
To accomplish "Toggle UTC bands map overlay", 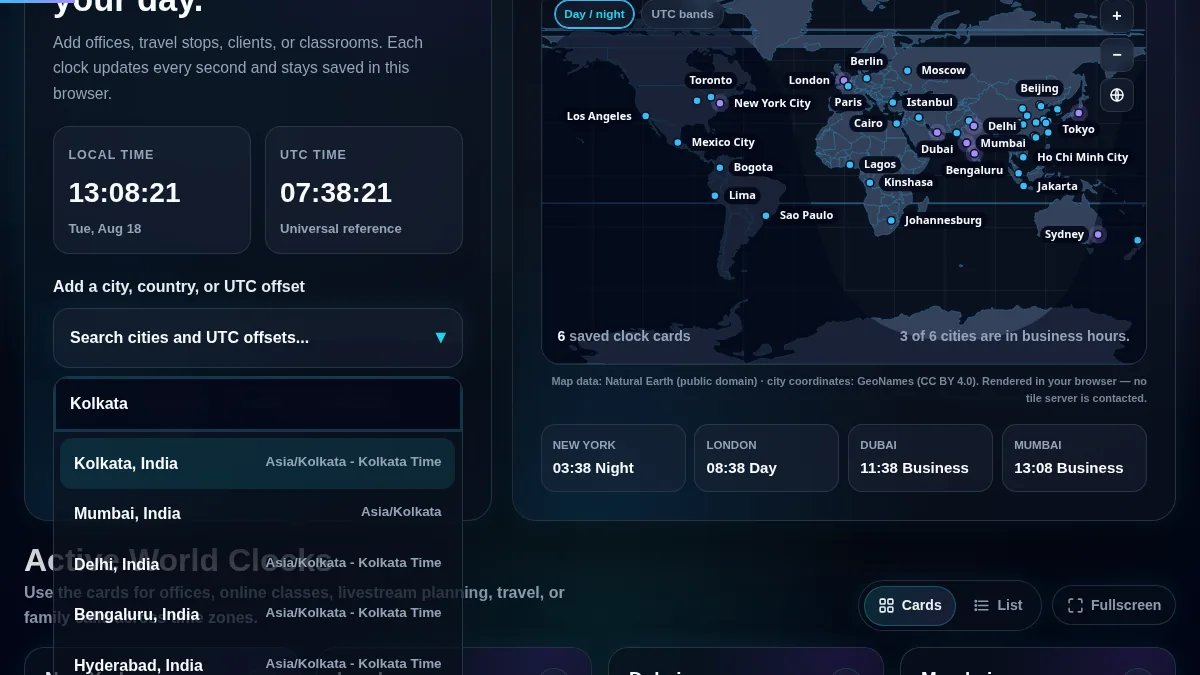I will [683, 14].
